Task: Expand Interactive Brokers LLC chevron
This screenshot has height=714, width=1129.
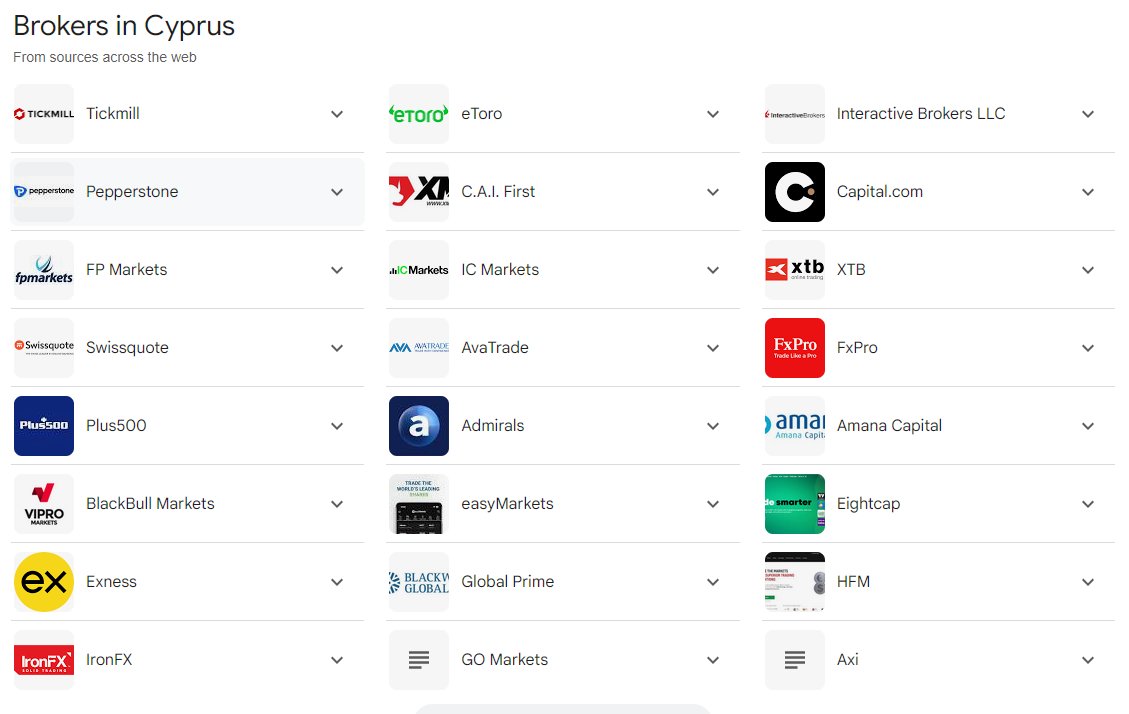Action: (x=1088, y=114)
